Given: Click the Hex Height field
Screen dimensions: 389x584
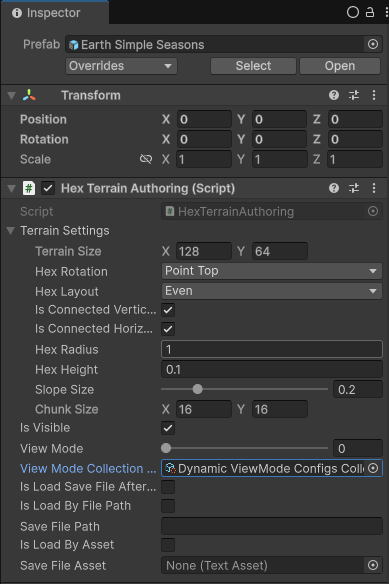Looking at the screenshot, I should point(272,369).
